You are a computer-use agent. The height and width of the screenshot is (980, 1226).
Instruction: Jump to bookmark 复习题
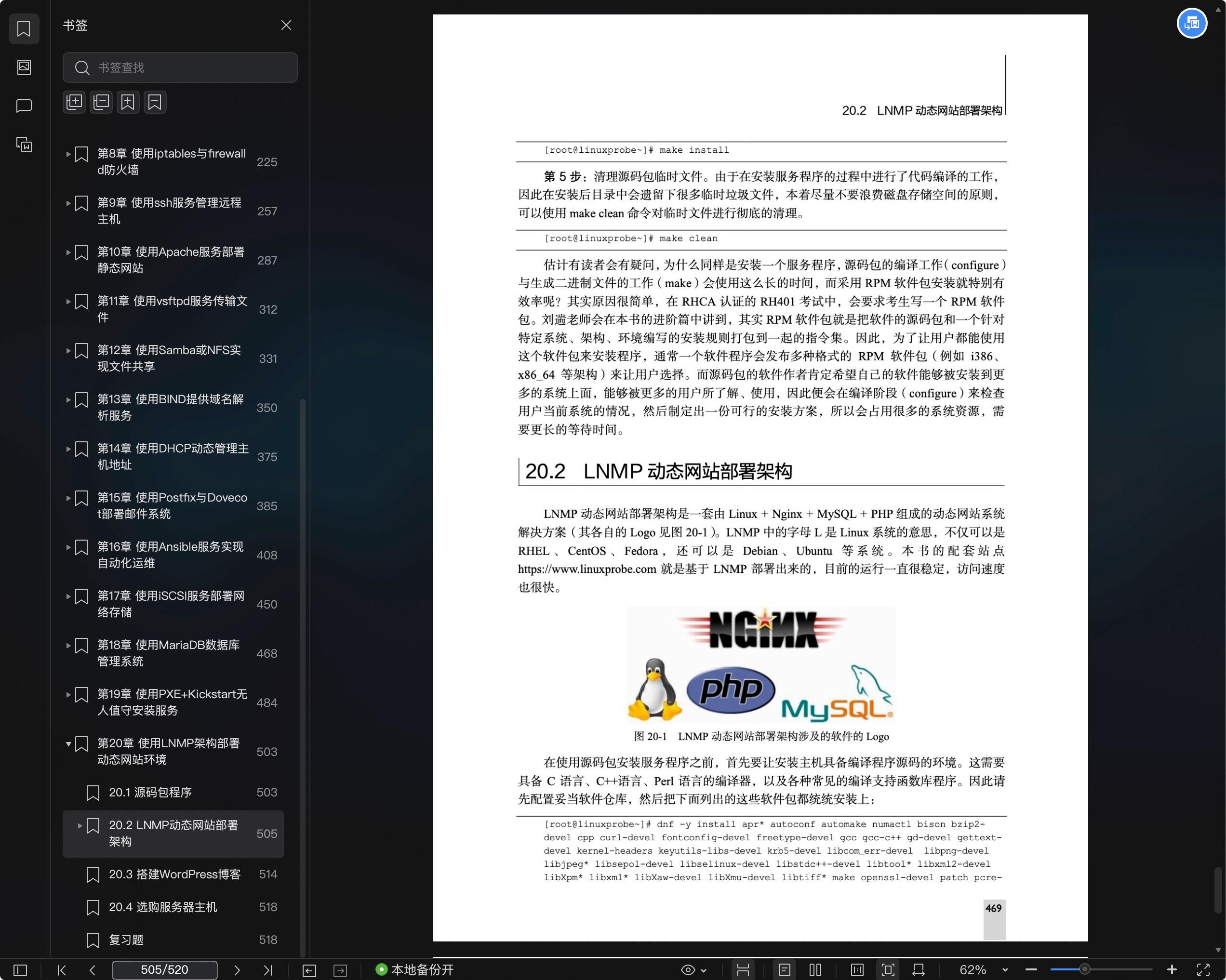coord(173,940)
